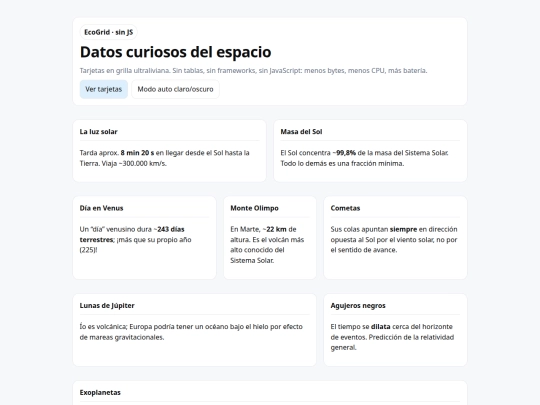This screenshot has width=540, height=405.
Task: Click the "Modo auto claro/oscuro" button
Action: (x=175, y=89)
